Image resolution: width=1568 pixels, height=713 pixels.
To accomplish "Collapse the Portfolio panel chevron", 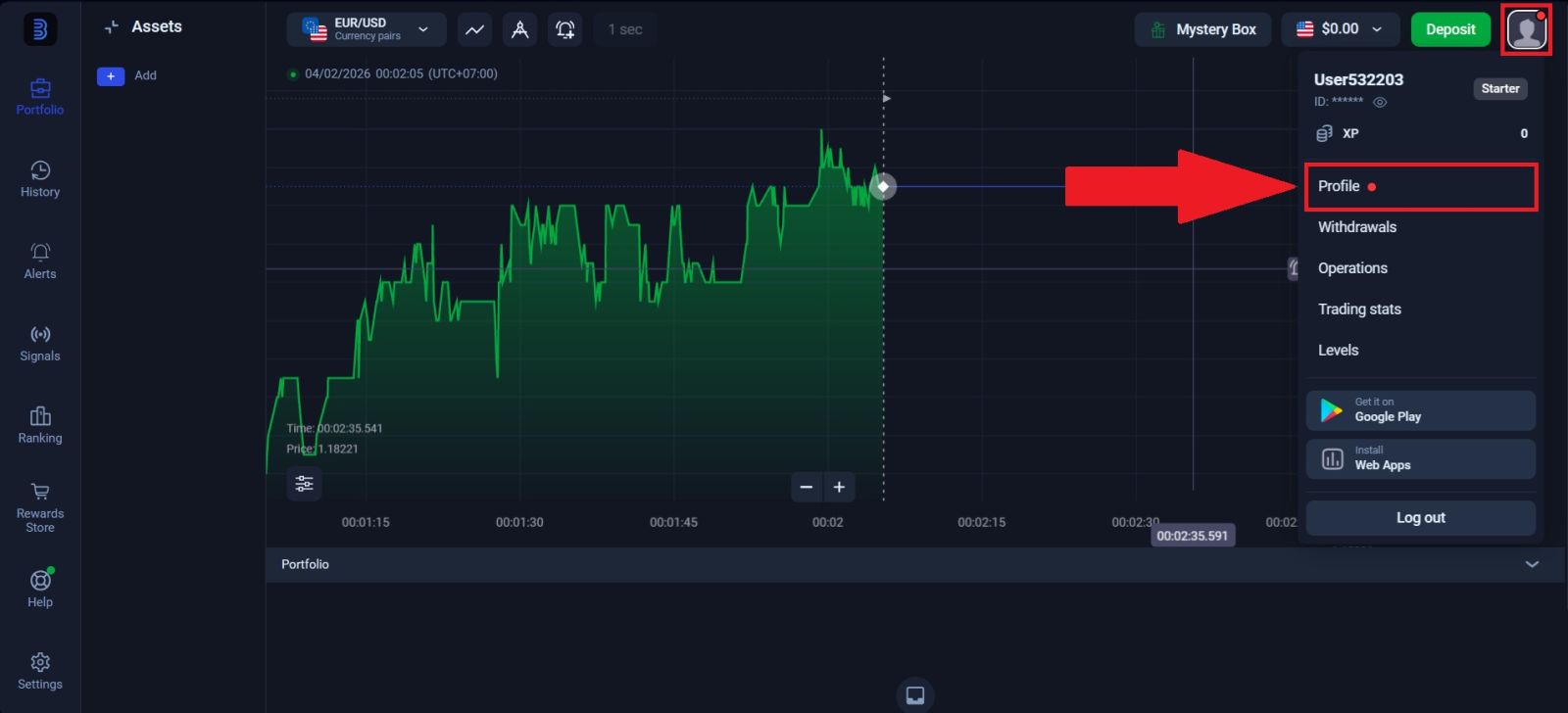I will [x=1532, y=564].
